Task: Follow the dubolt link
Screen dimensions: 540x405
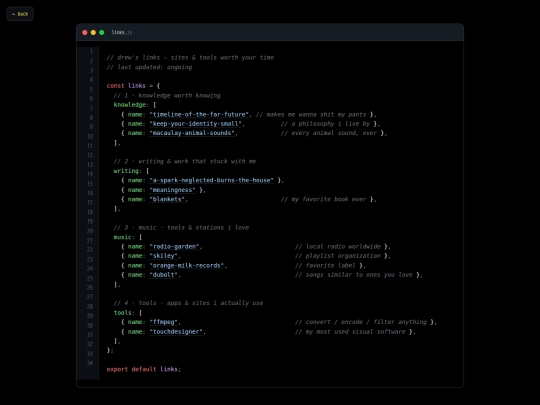Action: click(x=164, y=275)
